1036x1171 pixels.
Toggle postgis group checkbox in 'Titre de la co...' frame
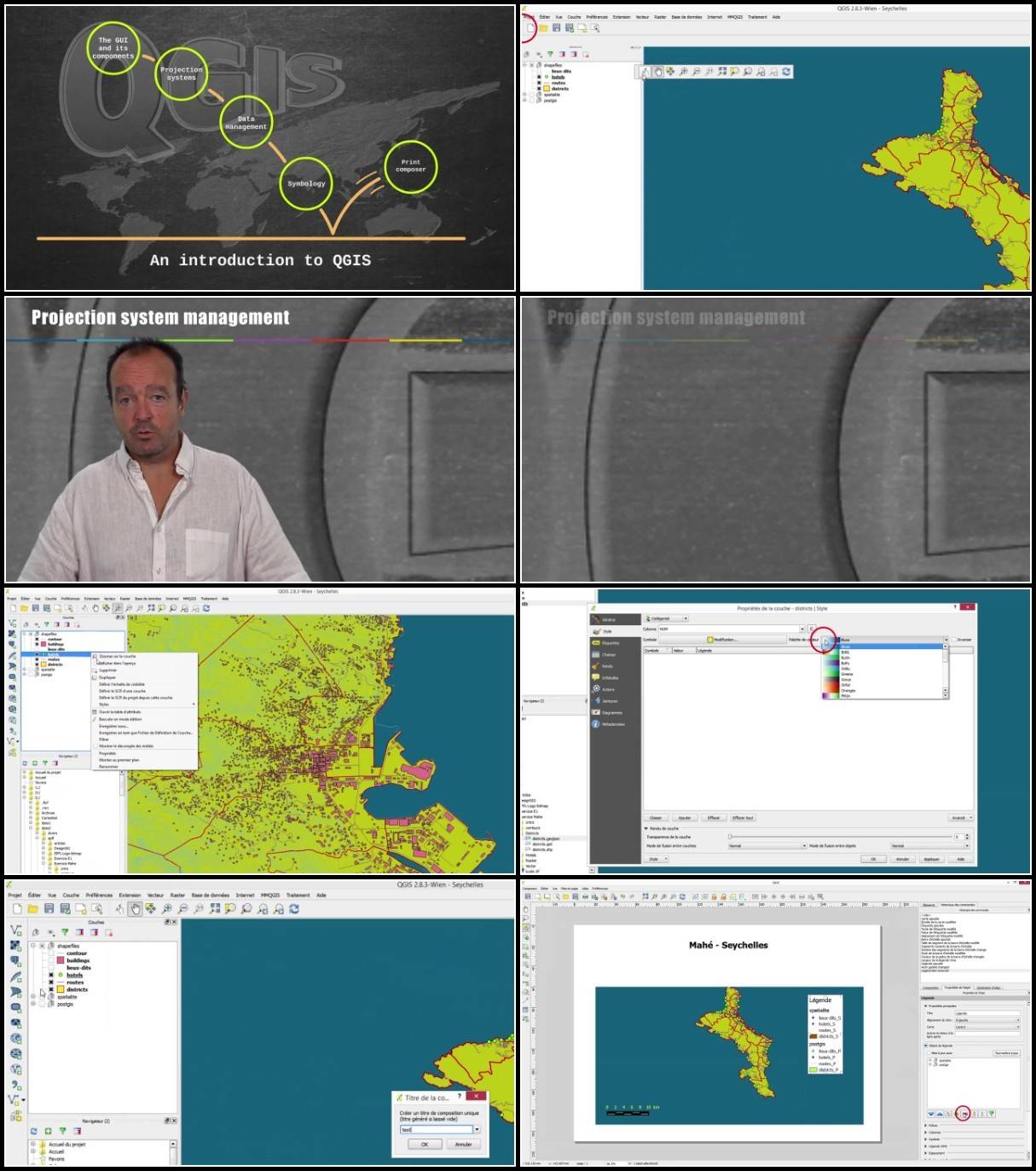pyautogui.click(x=42, y=1004)
